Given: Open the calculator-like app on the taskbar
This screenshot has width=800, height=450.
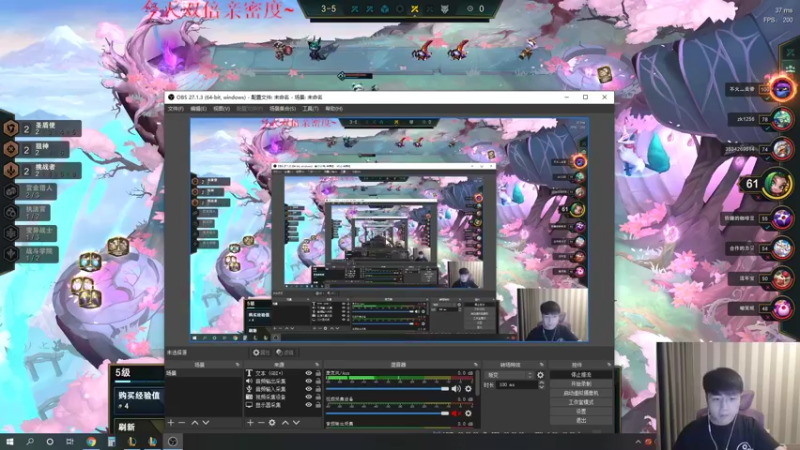Looking at the screenshot, I should pyautogui.click(x=111, y=441).
